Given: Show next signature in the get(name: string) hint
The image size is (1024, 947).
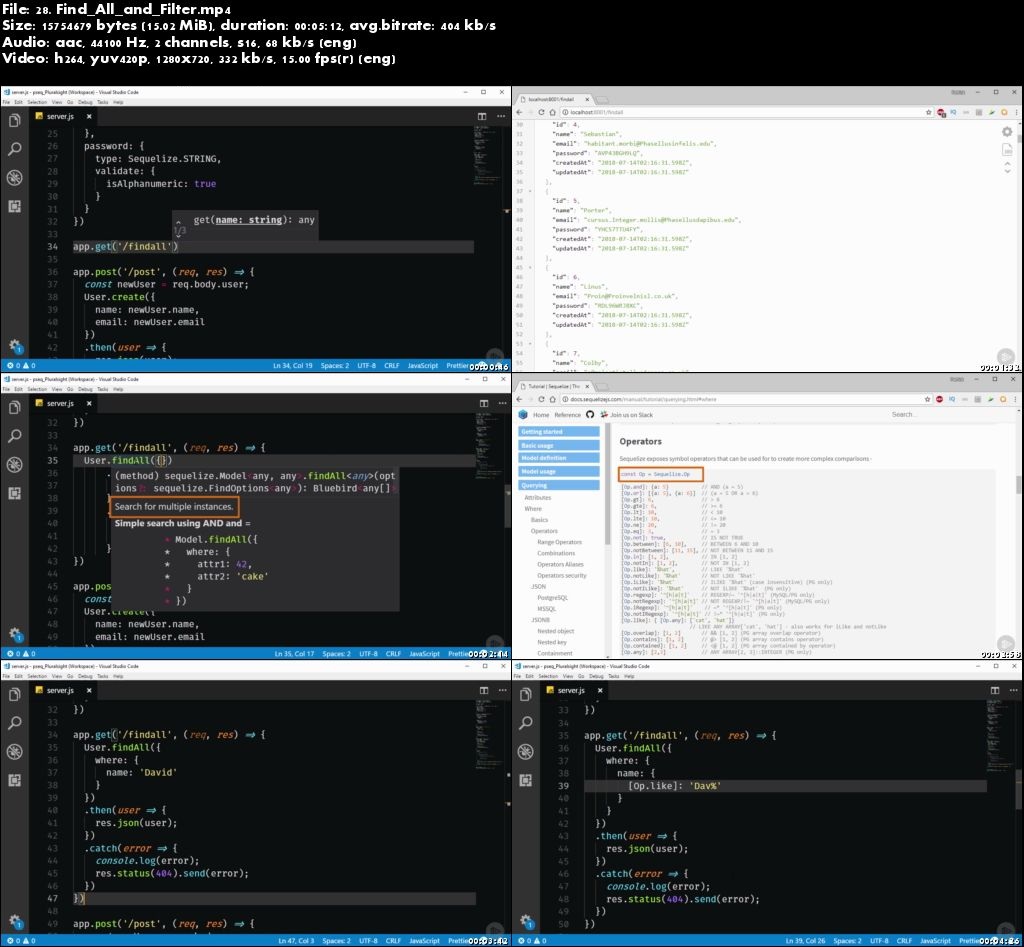Looking at the screenshot, I should coord(179,235).
